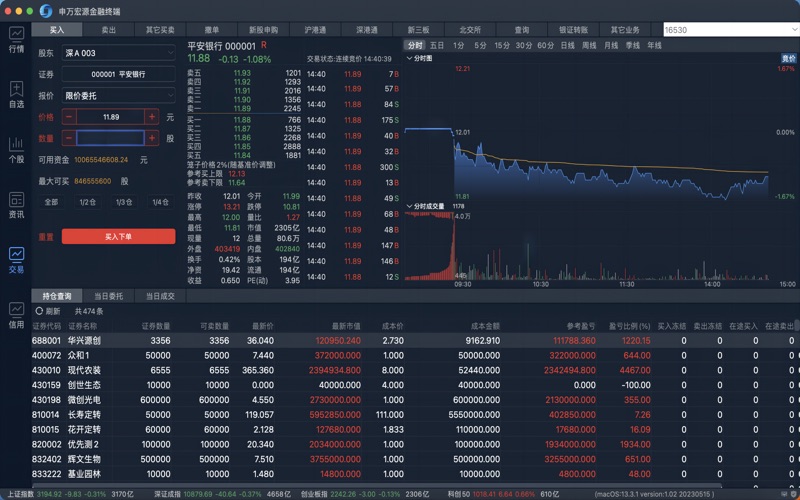Increase quantity with the plus button
800x500 pixels.
point(152,138)
